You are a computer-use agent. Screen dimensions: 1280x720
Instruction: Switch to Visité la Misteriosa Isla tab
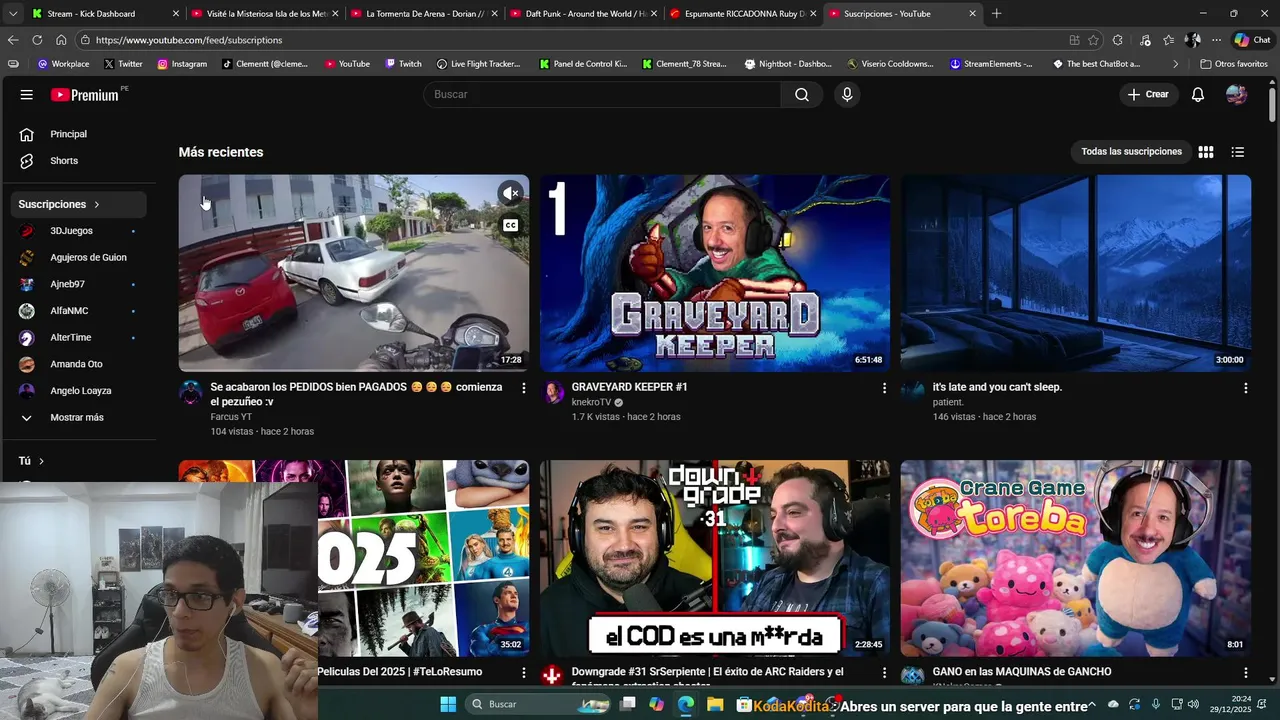[266, 14]
